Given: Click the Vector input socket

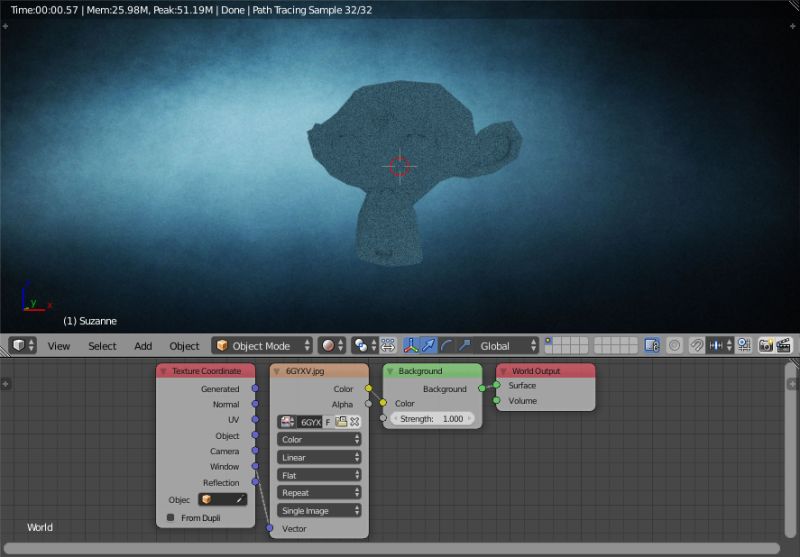Looking at the screenshot, I should pyautogui.click(x=269, y=528).
